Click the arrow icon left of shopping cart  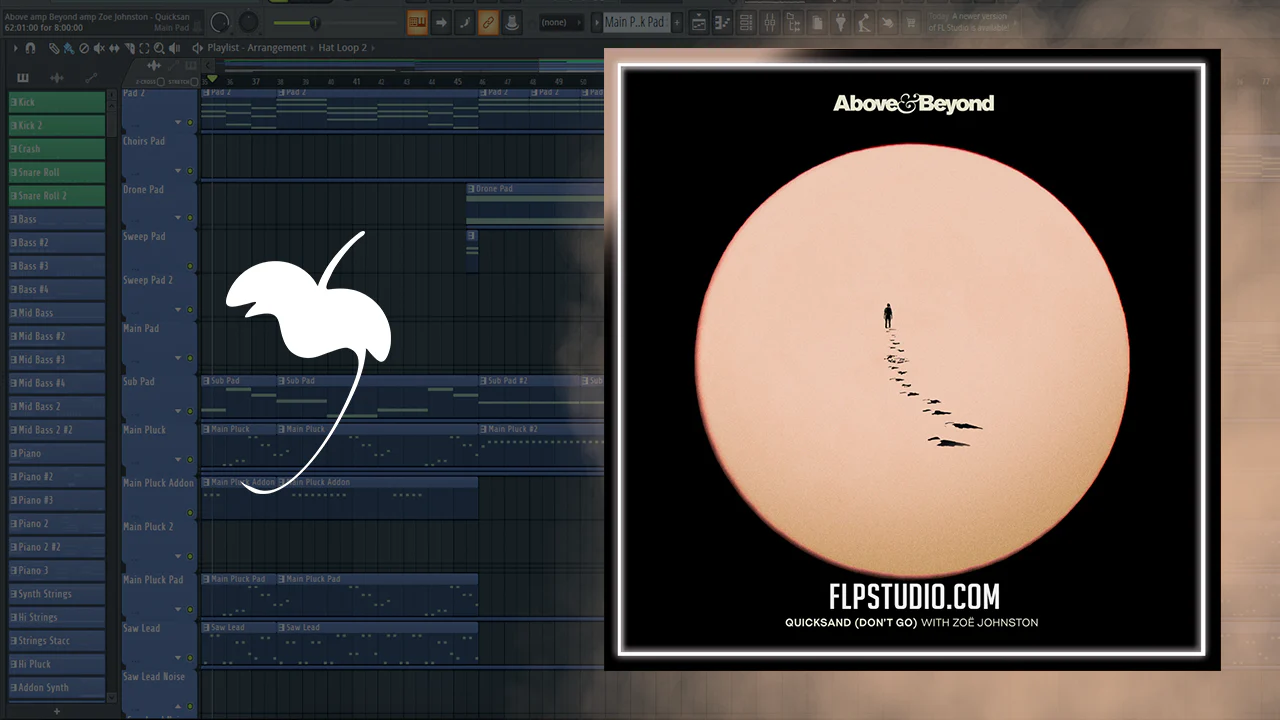(x=888, y=22)
